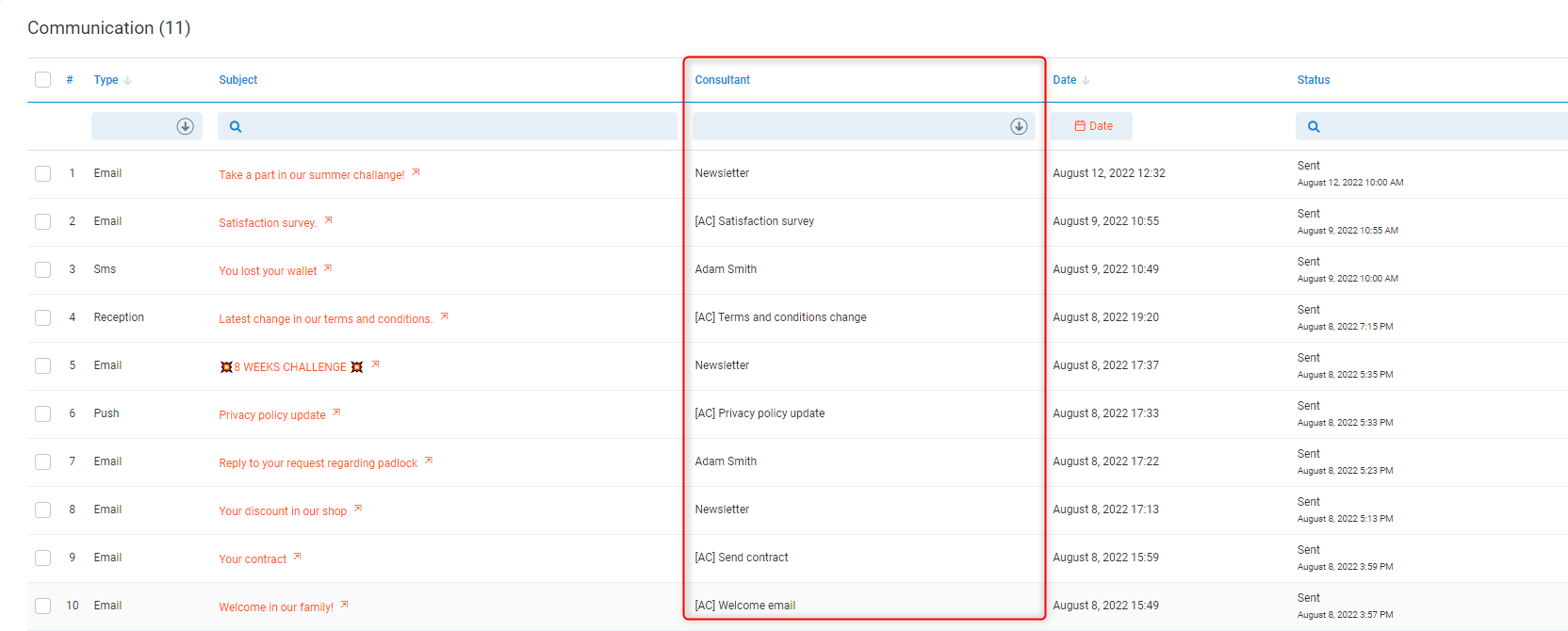Select checkbox for row 6 Push message
Screen dimensions: 1568x631
point(43,413)
